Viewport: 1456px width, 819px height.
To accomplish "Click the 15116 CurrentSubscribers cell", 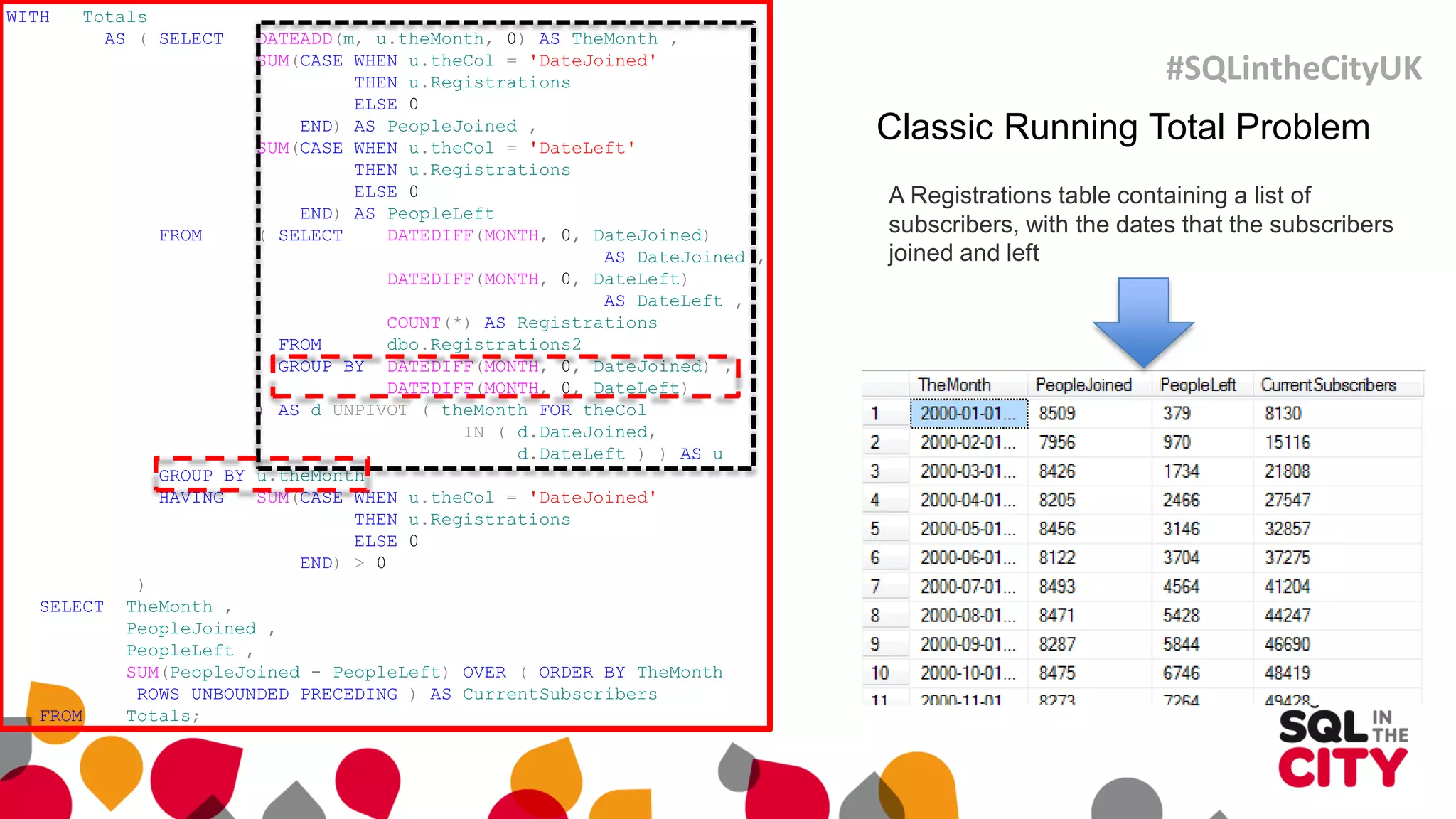I will click(1337, 442).
